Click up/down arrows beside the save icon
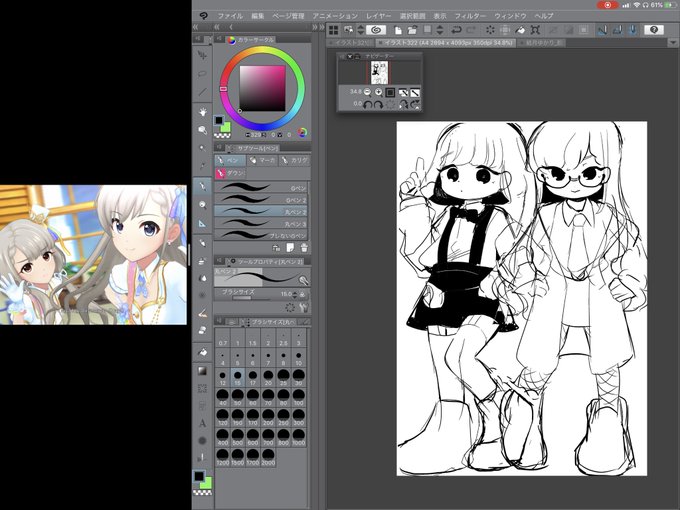The image size is (680, 510). pos(439,30)
